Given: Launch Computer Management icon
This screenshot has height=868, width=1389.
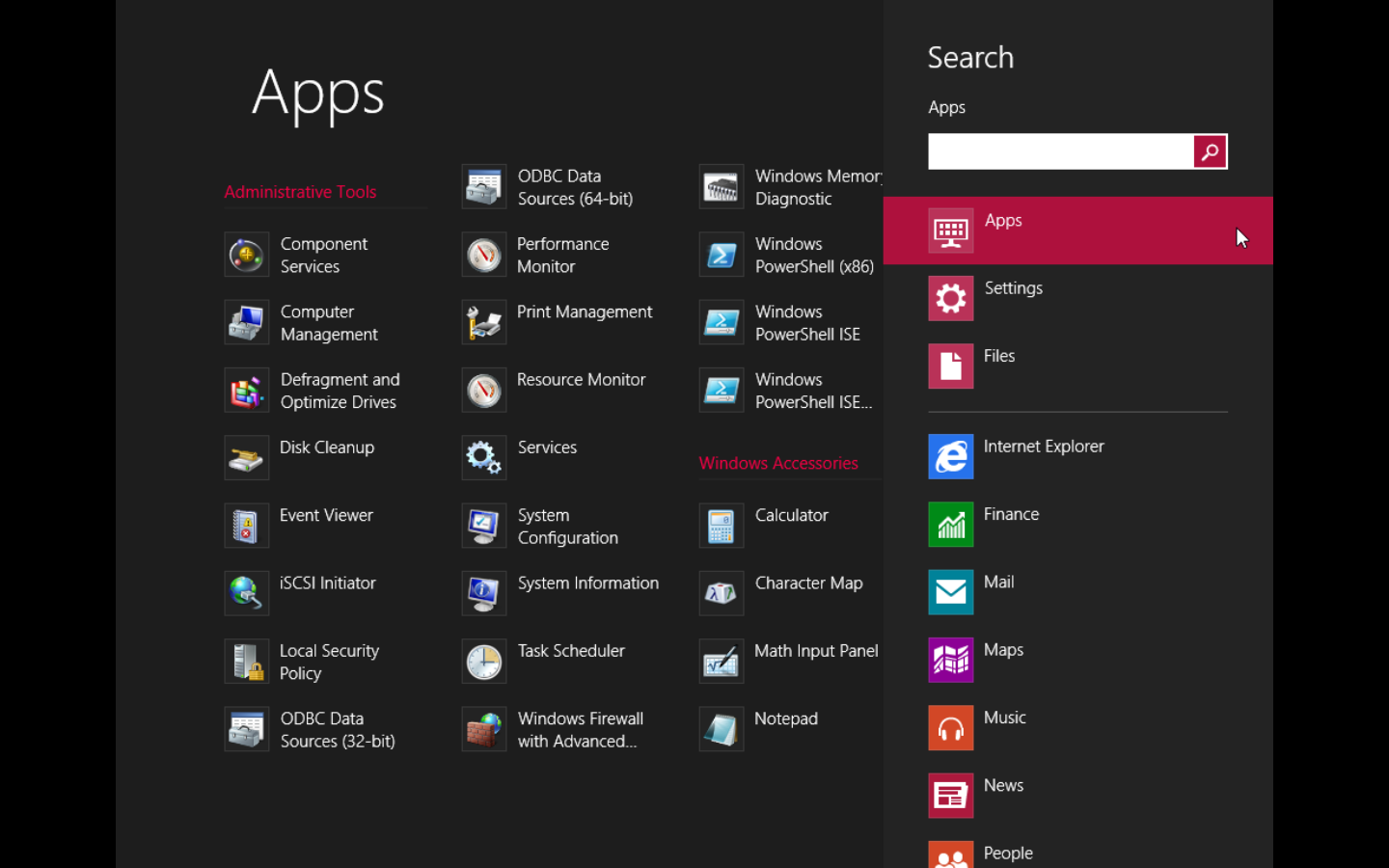Looking at the screenshot, I should pyautogui.click(x=247, y=322).
